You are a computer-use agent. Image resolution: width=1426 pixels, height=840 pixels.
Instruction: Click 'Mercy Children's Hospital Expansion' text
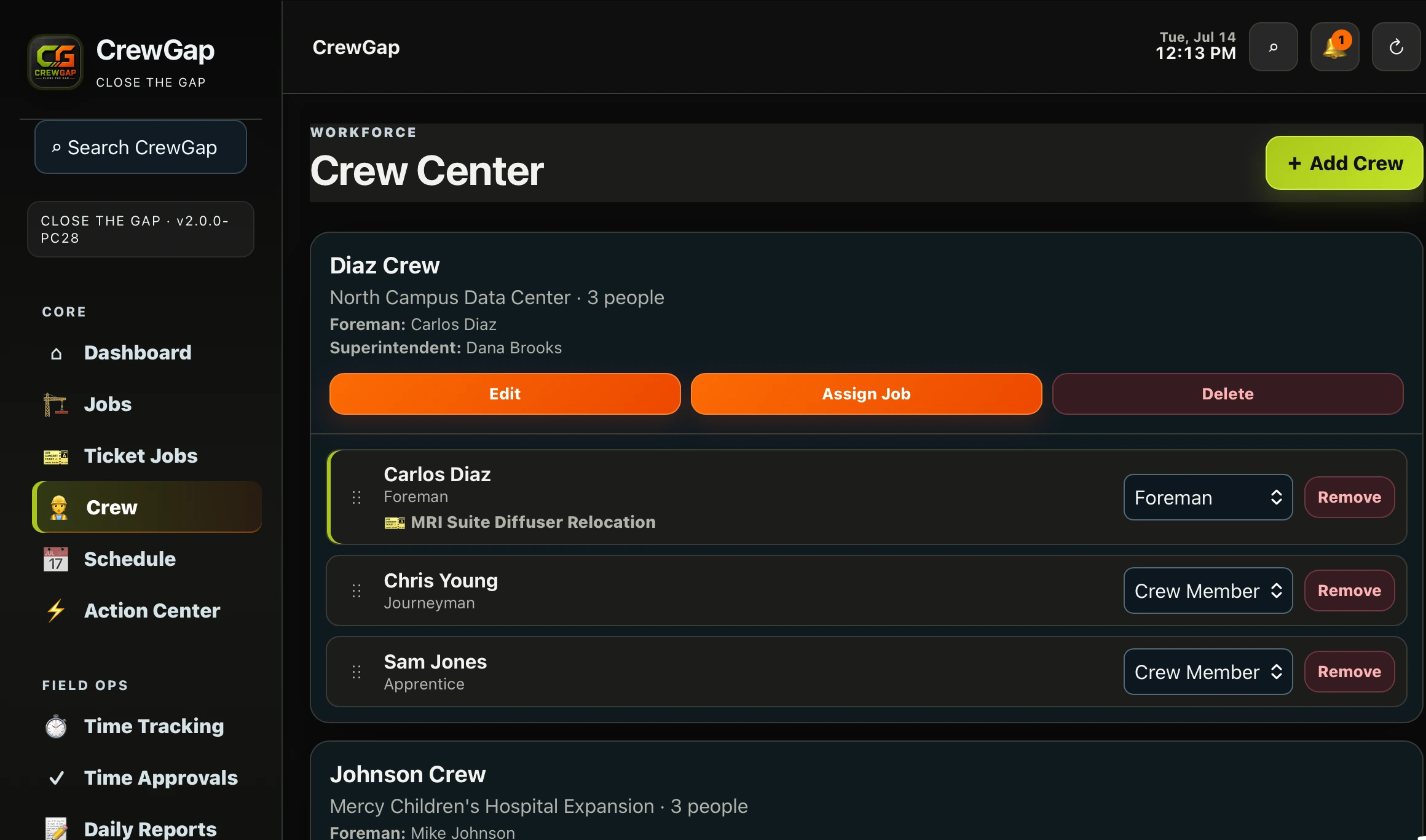coord(492,806)
